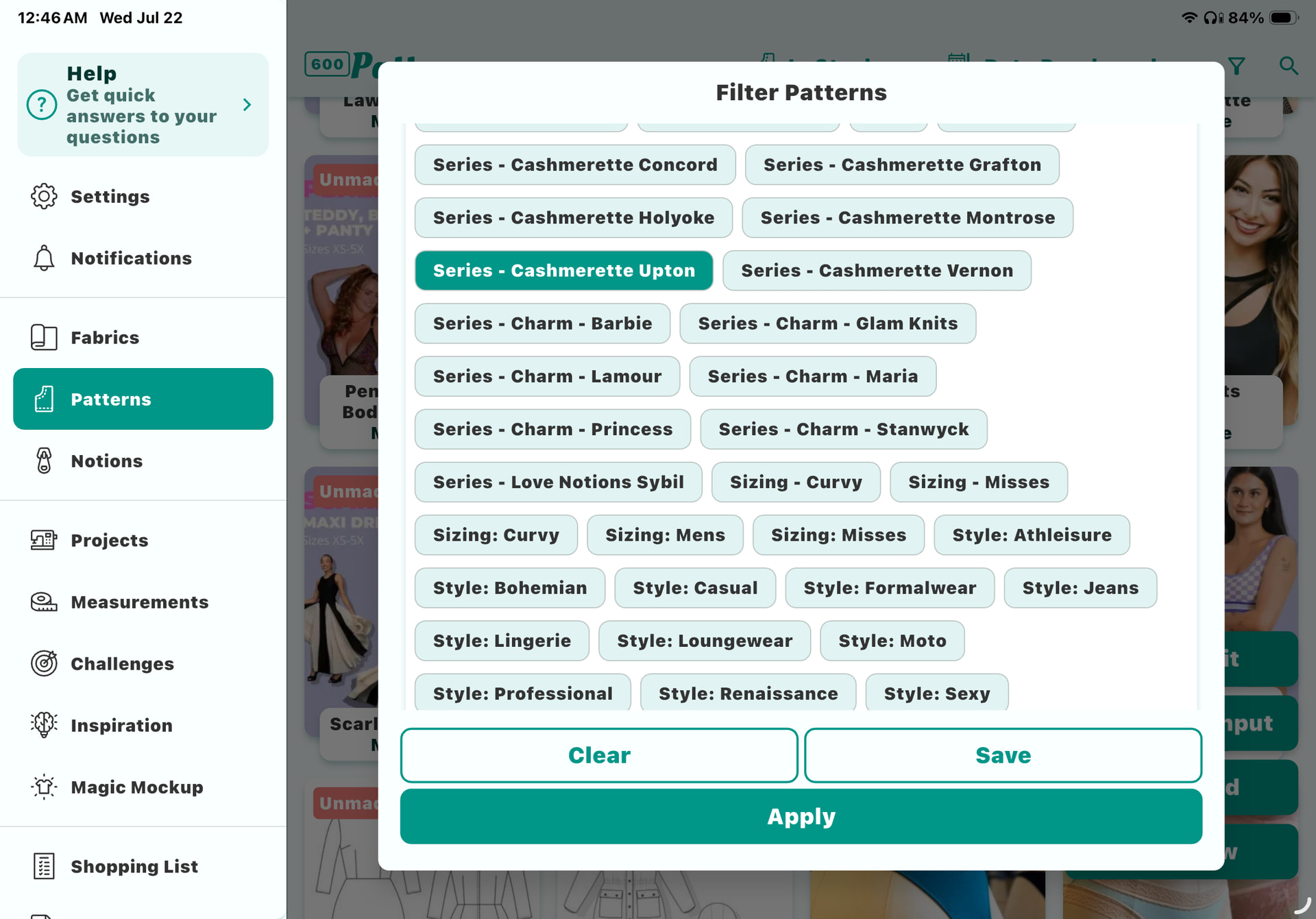
Task: Click the Settings gear icon
Action: point(44,197)
